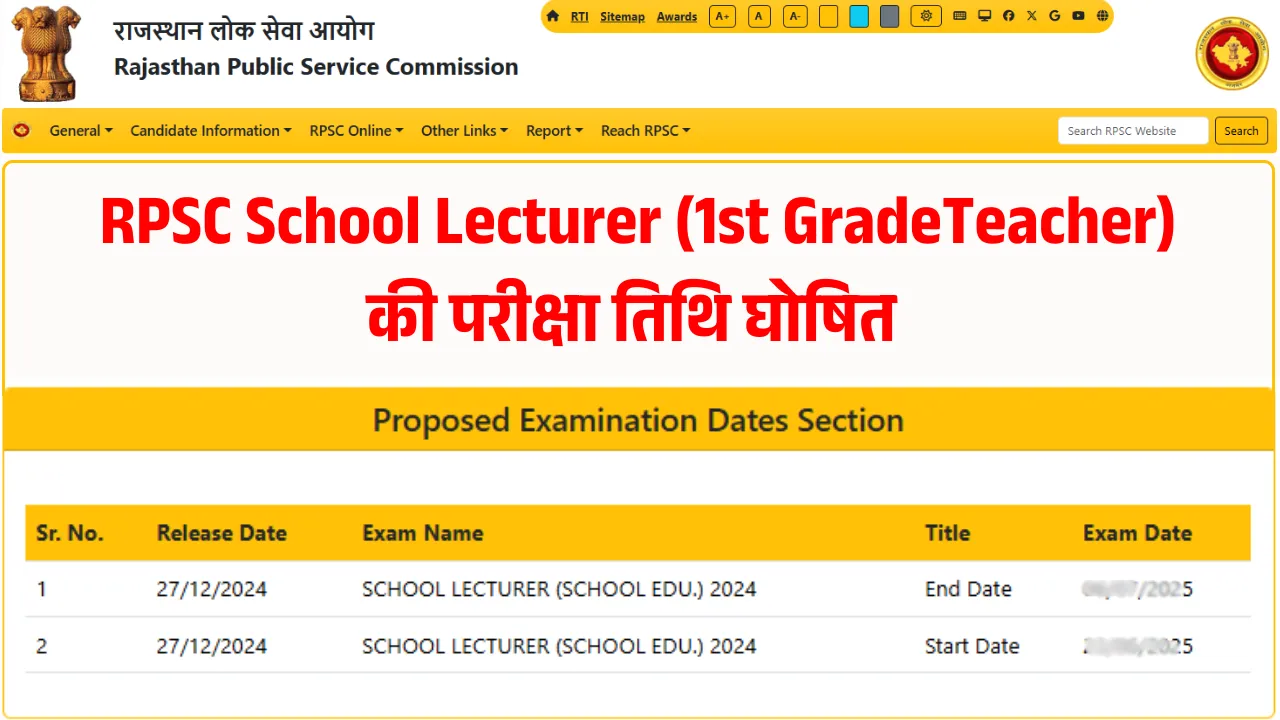The width and height of the screenshot is (1280, 720).
Task: Click the blurred exam date in End Date row
Action: point(1138,589)
